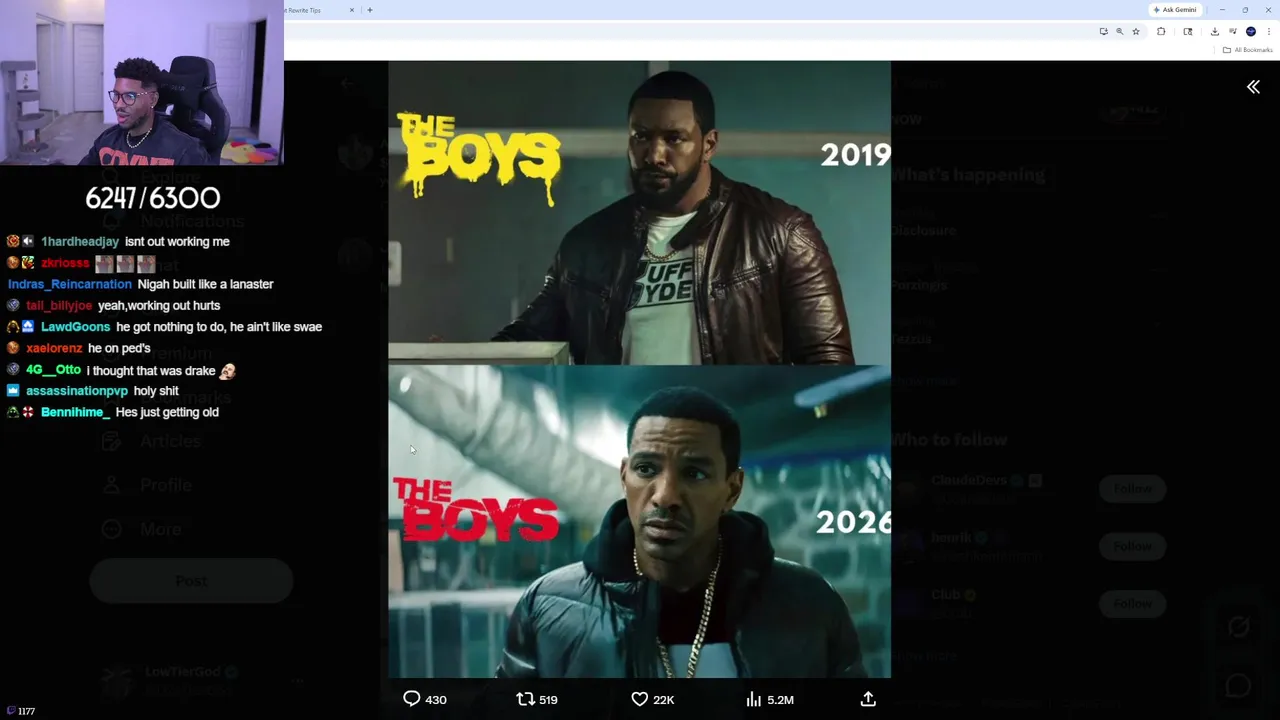Click username xaelorenz in chat
1280x720 pixels.
point(54,348)
